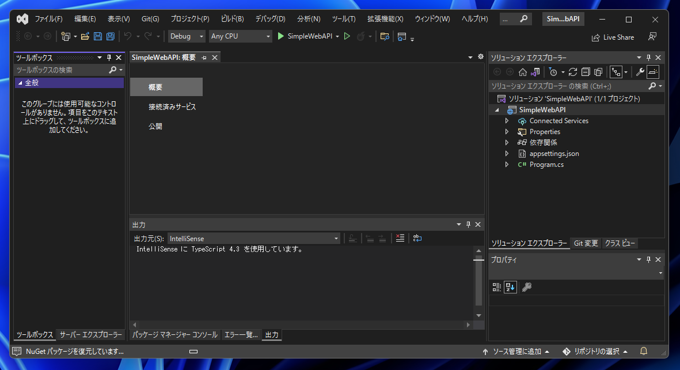Image resolution: width=680 pixels, height=370 pixels.
Task: Expand the appsettings.json node
Action: 507,154
